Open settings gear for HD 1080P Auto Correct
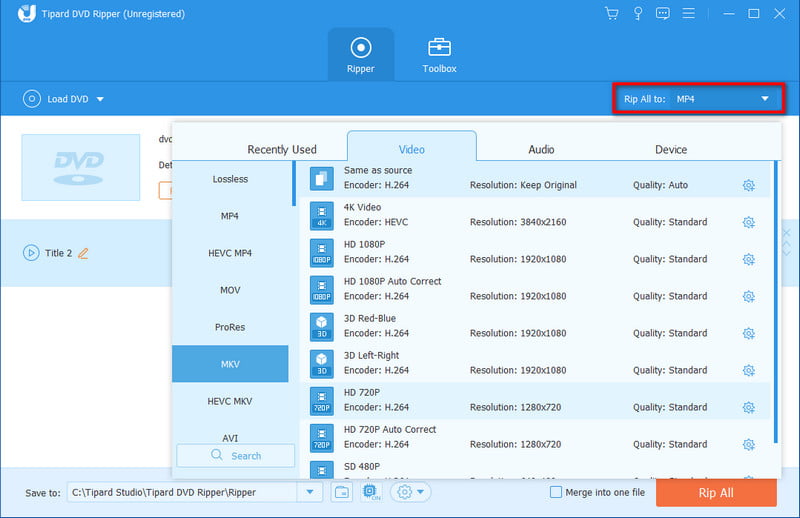Image resolution: width=800 pixels, height=518 pixels. coord(748,297)
